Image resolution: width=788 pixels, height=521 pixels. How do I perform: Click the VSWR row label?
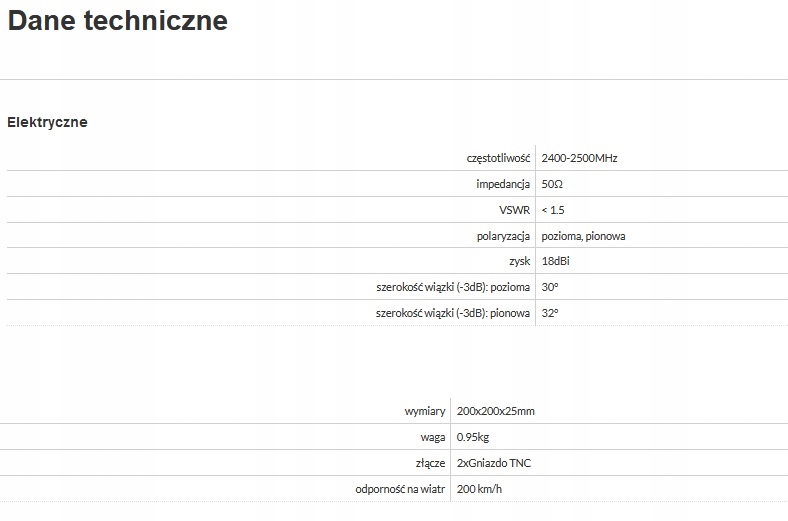514,210
